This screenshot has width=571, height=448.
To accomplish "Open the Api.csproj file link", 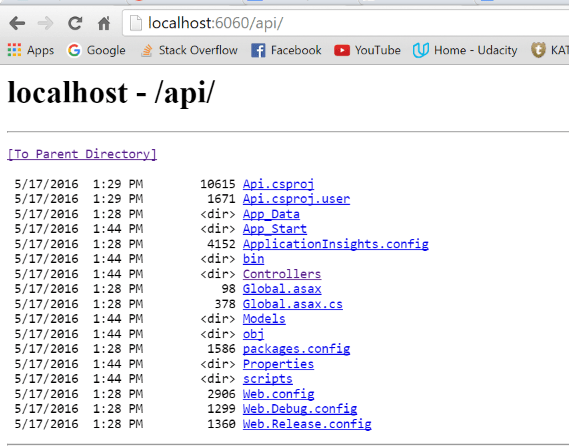I will point(279,184).
